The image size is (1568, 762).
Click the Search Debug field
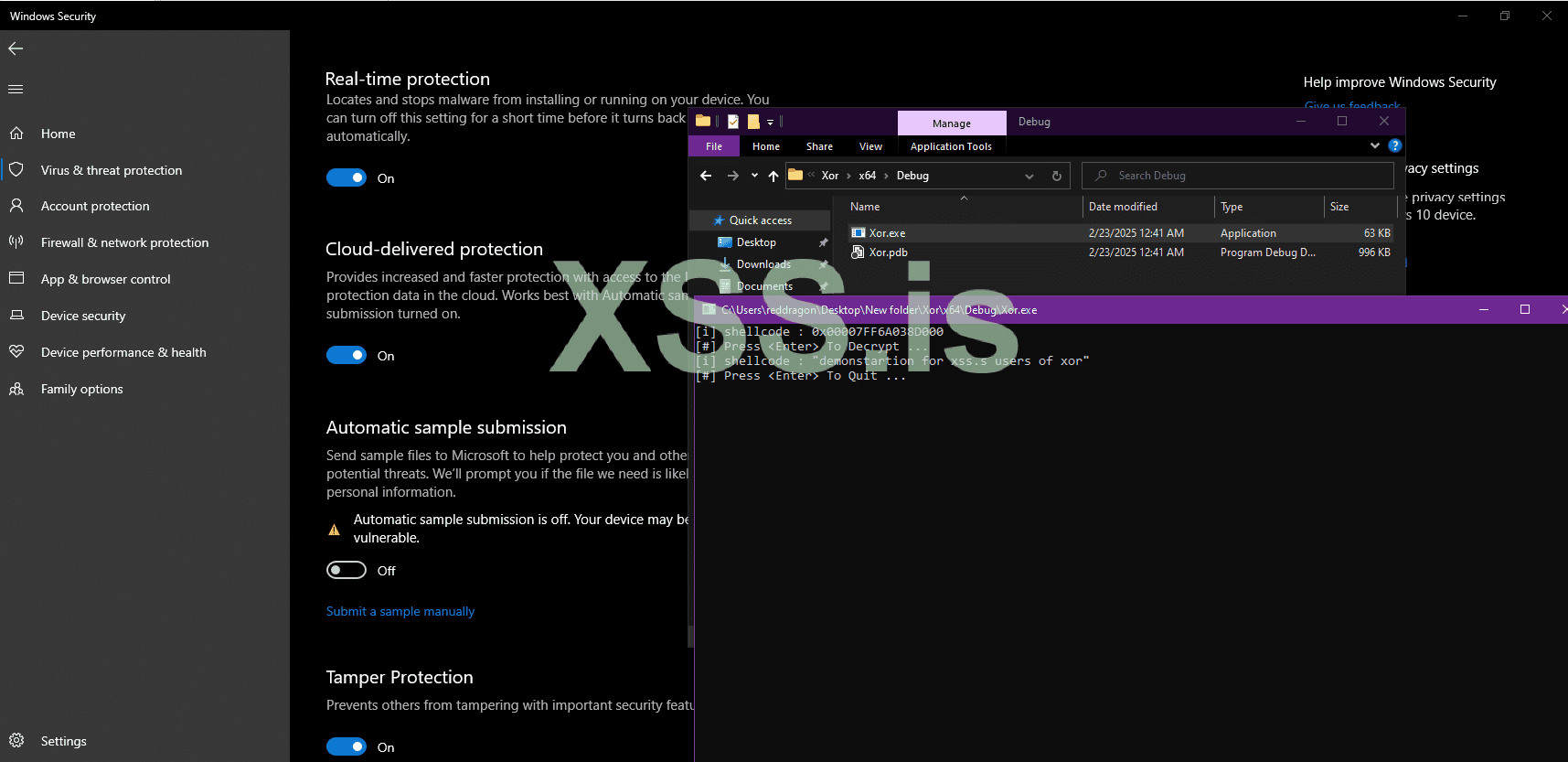click(x=1238, y=176)
